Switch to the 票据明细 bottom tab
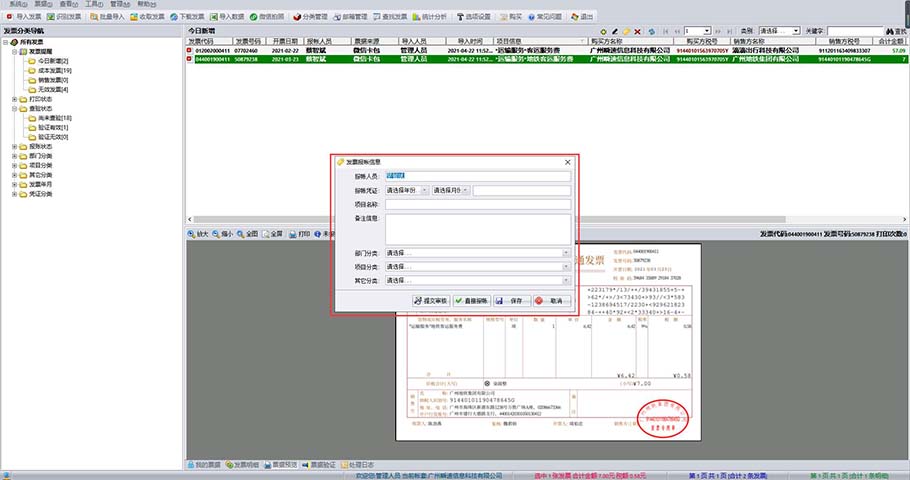This screenshot has width=910, height=480. click(241, 465)
